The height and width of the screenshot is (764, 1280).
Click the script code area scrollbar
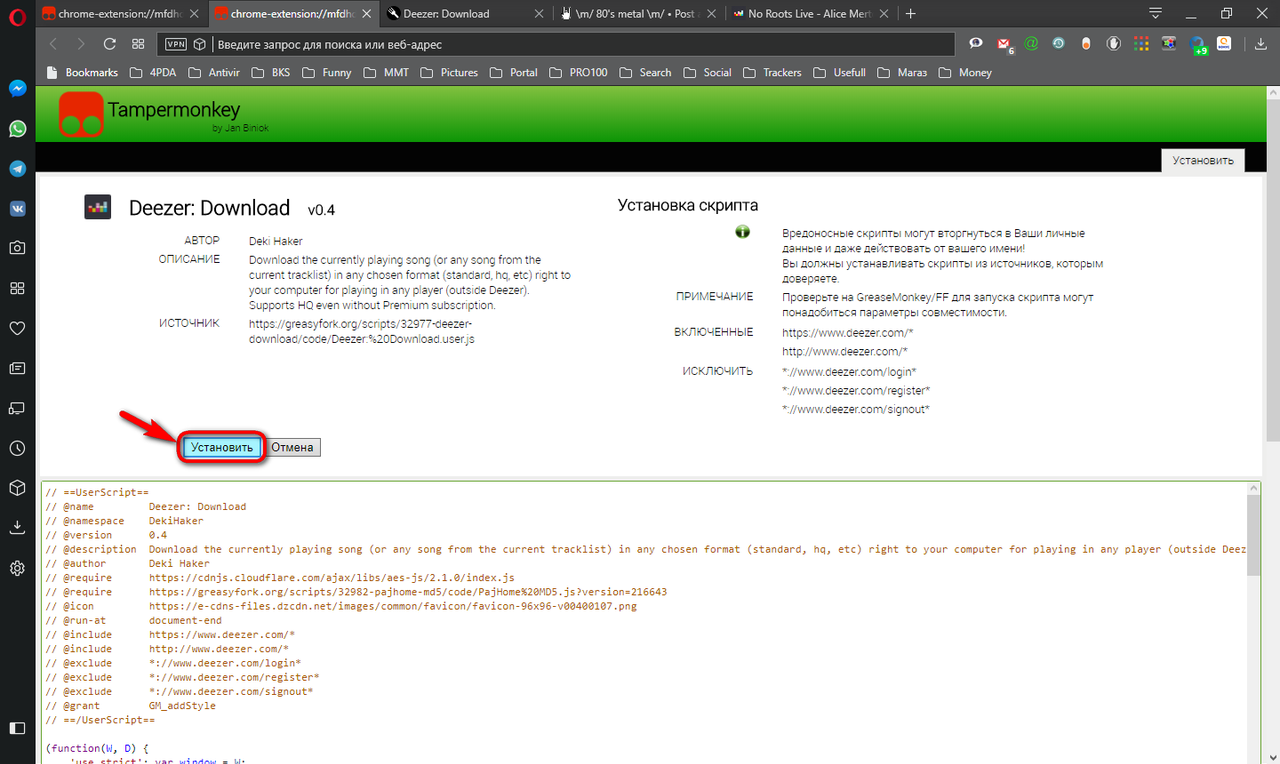(x=1253, y=535)
